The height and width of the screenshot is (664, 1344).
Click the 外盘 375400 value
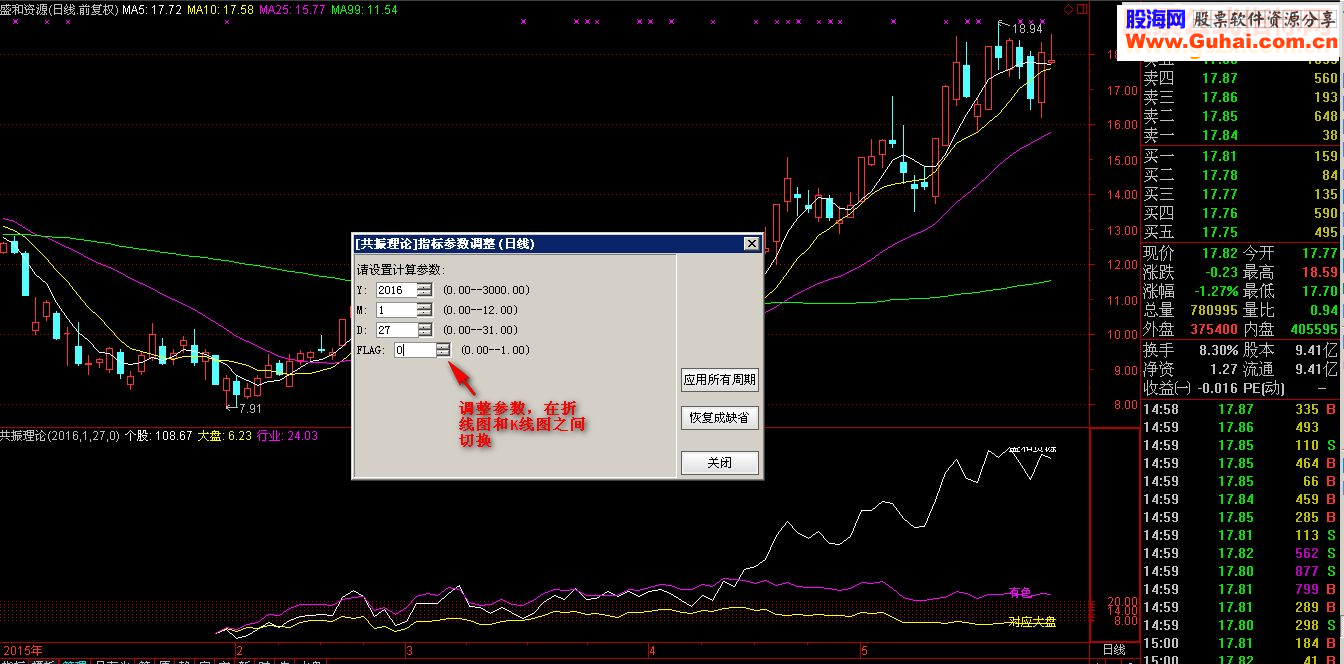(1212, 329)
